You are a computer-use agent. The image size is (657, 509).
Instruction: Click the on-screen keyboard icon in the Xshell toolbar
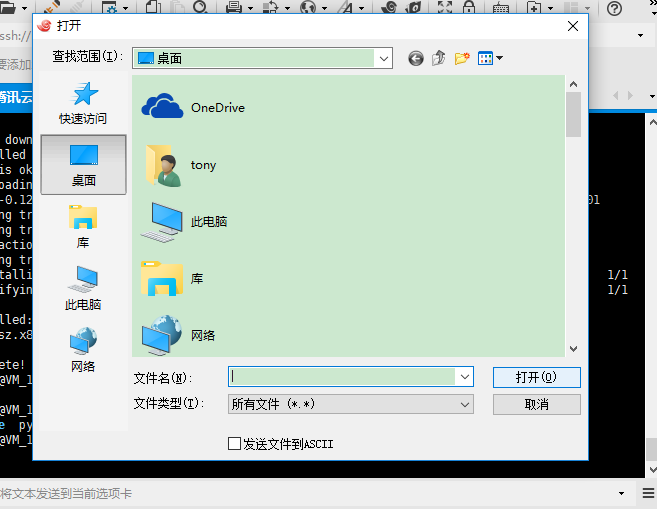click(501, 7)
